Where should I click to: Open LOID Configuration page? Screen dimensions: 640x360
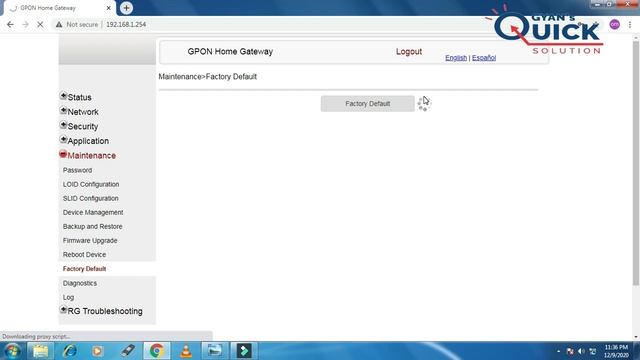click(91, 184)
